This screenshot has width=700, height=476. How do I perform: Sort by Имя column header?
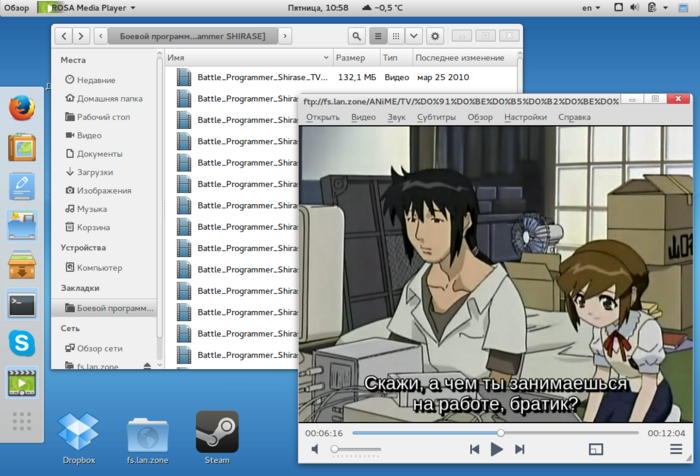click(248, 58)
